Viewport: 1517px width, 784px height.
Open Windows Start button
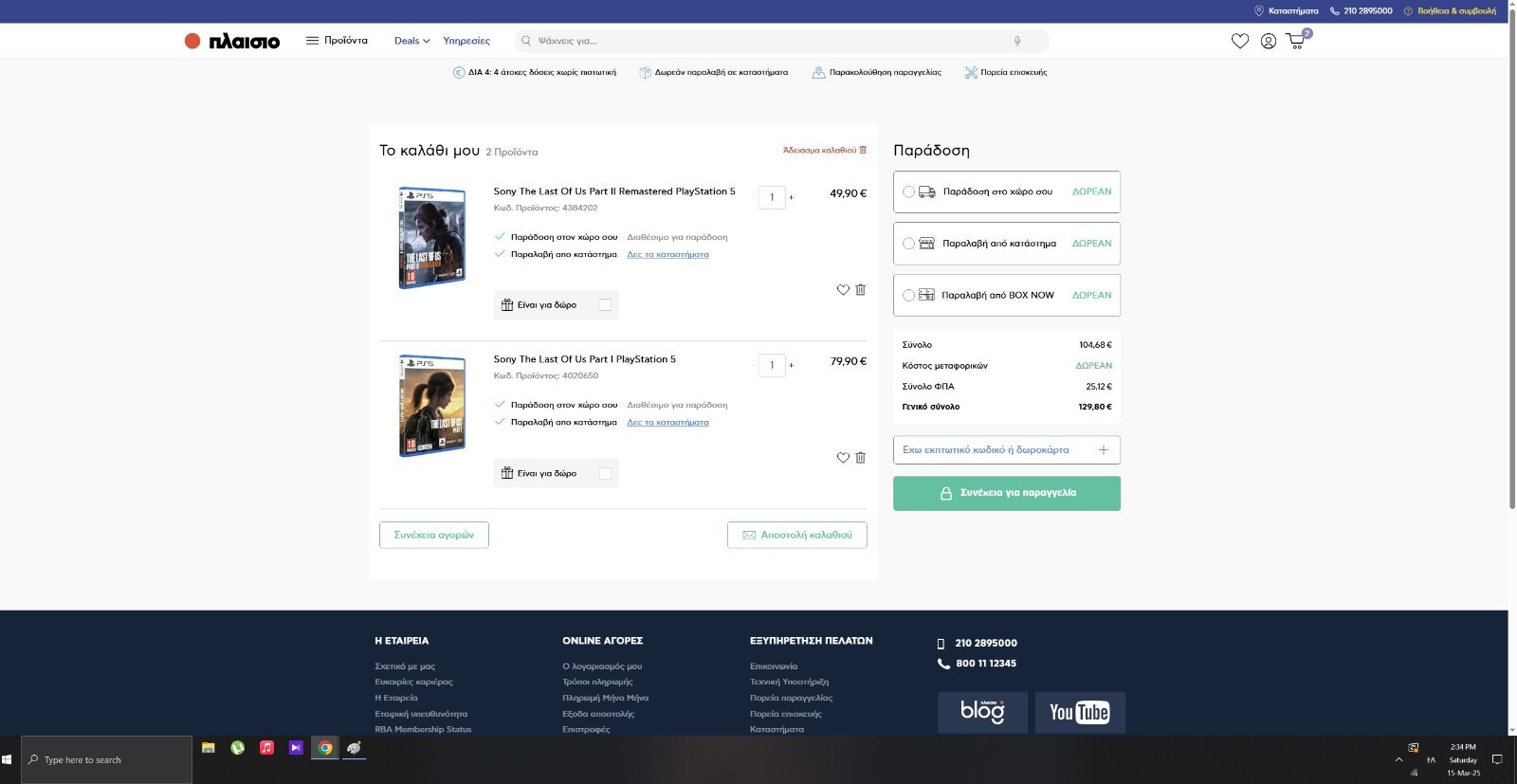pyautogui.click(x=8, y=759)
